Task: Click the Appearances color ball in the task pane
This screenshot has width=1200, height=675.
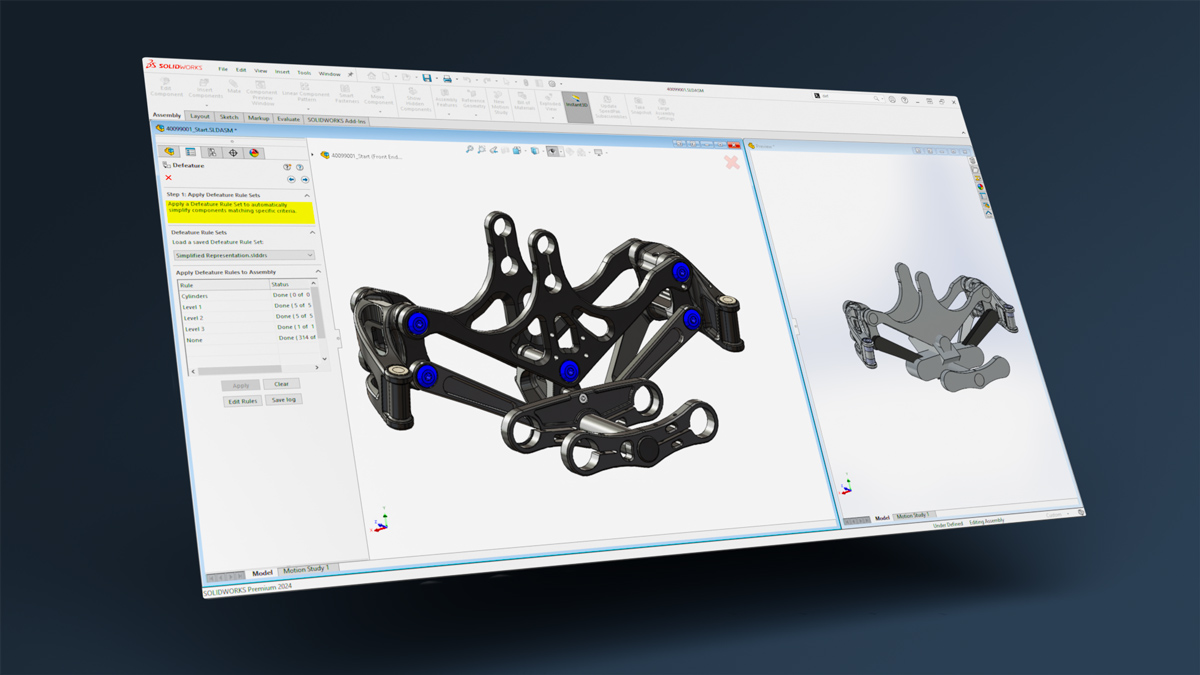Action: (981, 186)
